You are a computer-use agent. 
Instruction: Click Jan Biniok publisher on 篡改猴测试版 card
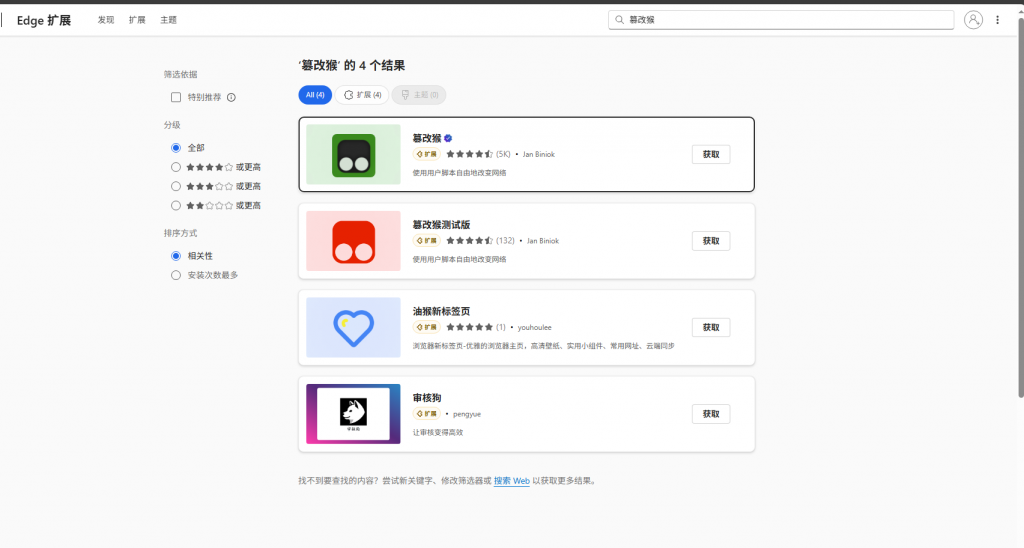[x=543, y=241]
